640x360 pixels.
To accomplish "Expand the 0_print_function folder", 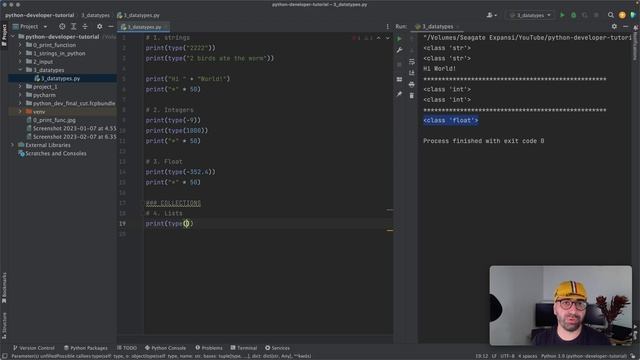I will 20,45.
